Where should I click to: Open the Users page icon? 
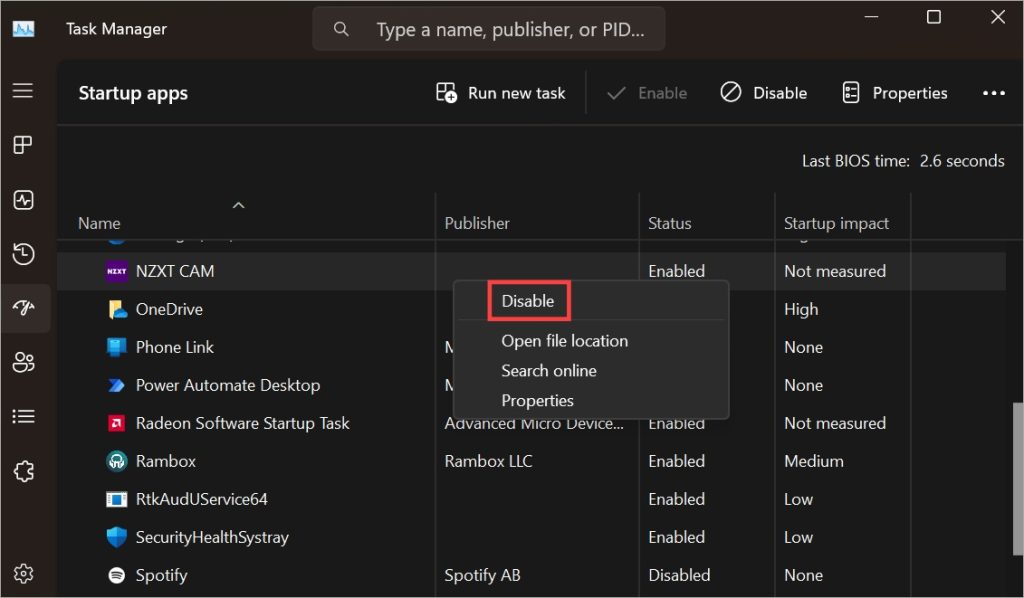tap(23, 362)
